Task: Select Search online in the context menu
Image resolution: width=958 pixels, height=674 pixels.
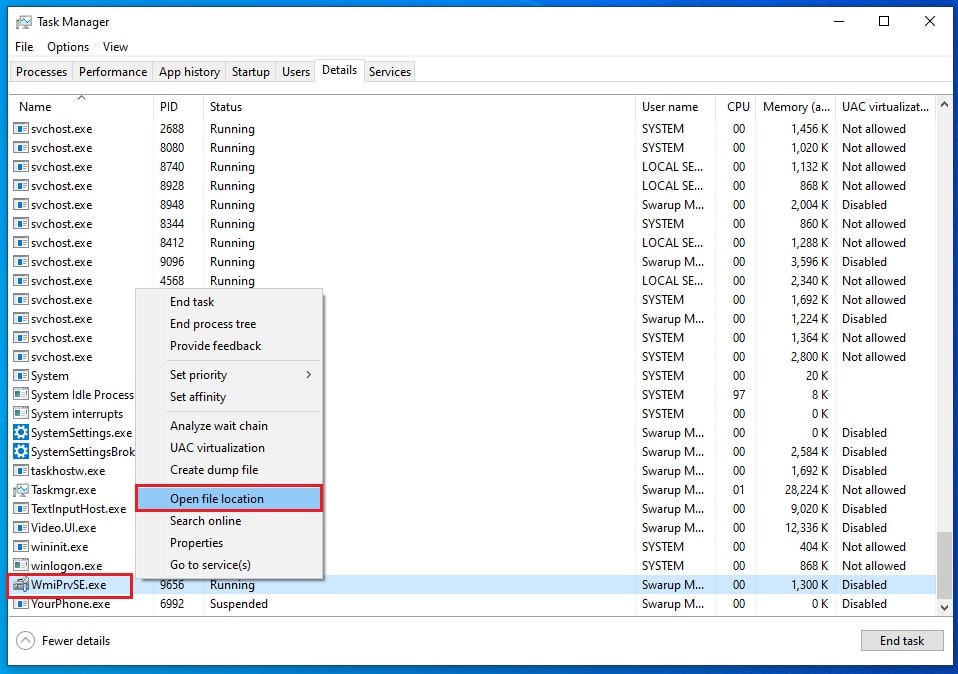Action: [x=229, y=521]
